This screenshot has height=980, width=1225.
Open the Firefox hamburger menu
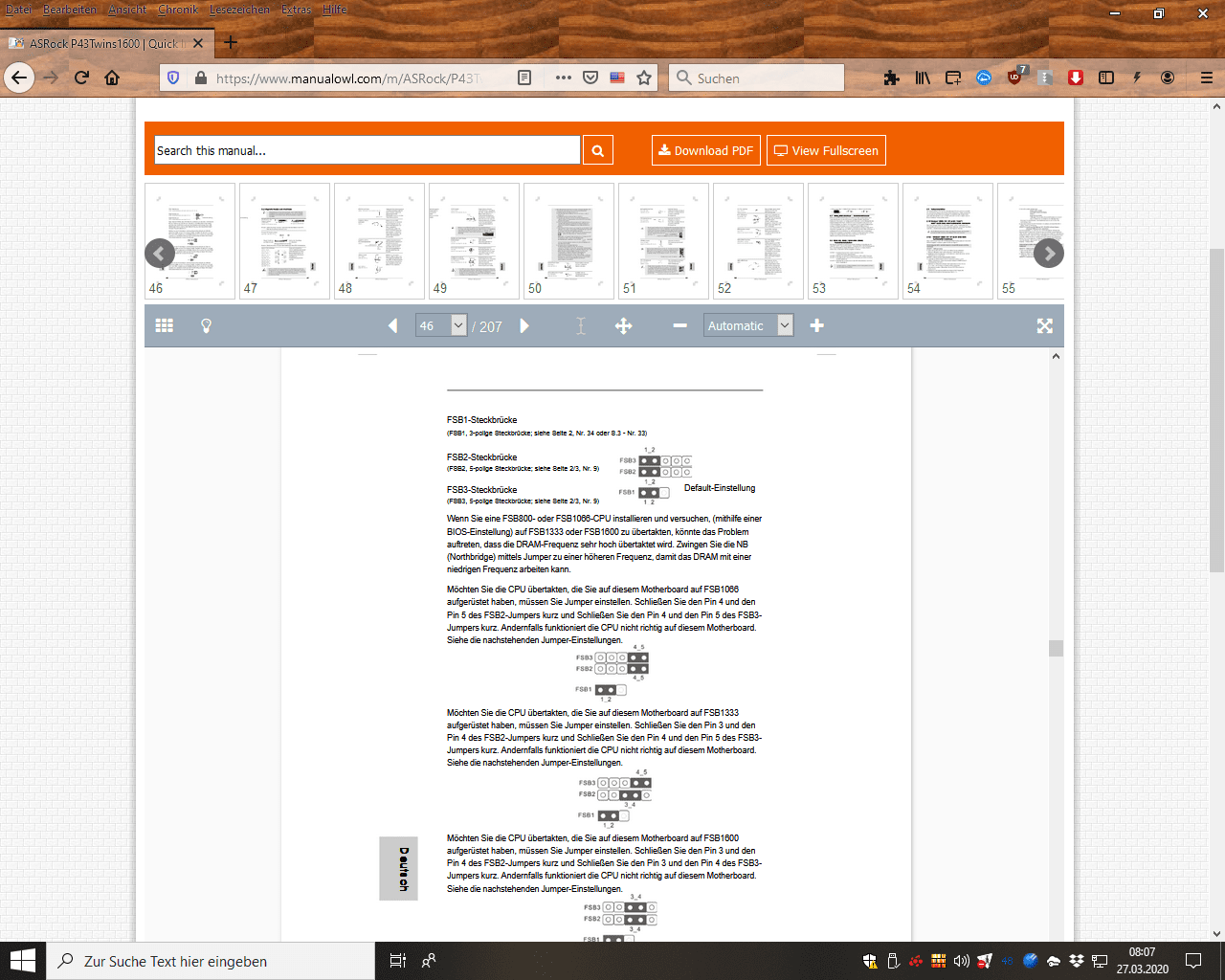(1207, 78)
